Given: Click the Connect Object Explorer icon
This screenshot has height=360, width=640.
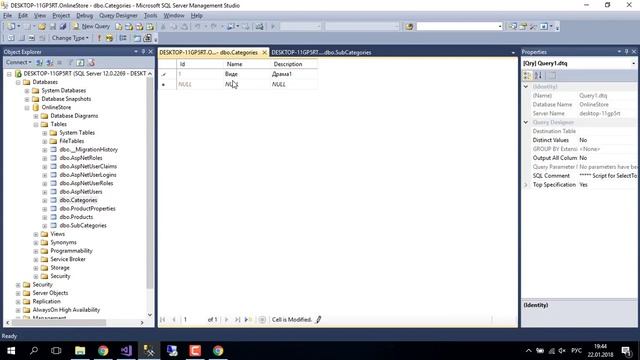Looking at the screenshot, I should (40, 62).
